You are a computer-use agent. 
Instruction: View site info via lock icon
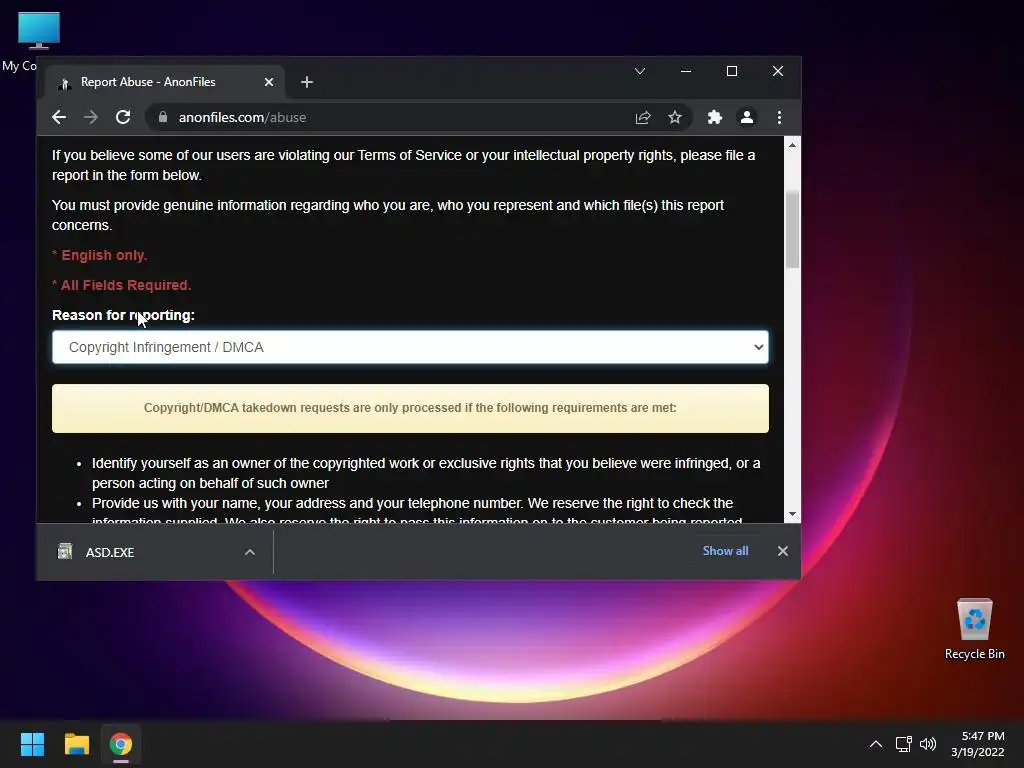(x=163, y=118)
